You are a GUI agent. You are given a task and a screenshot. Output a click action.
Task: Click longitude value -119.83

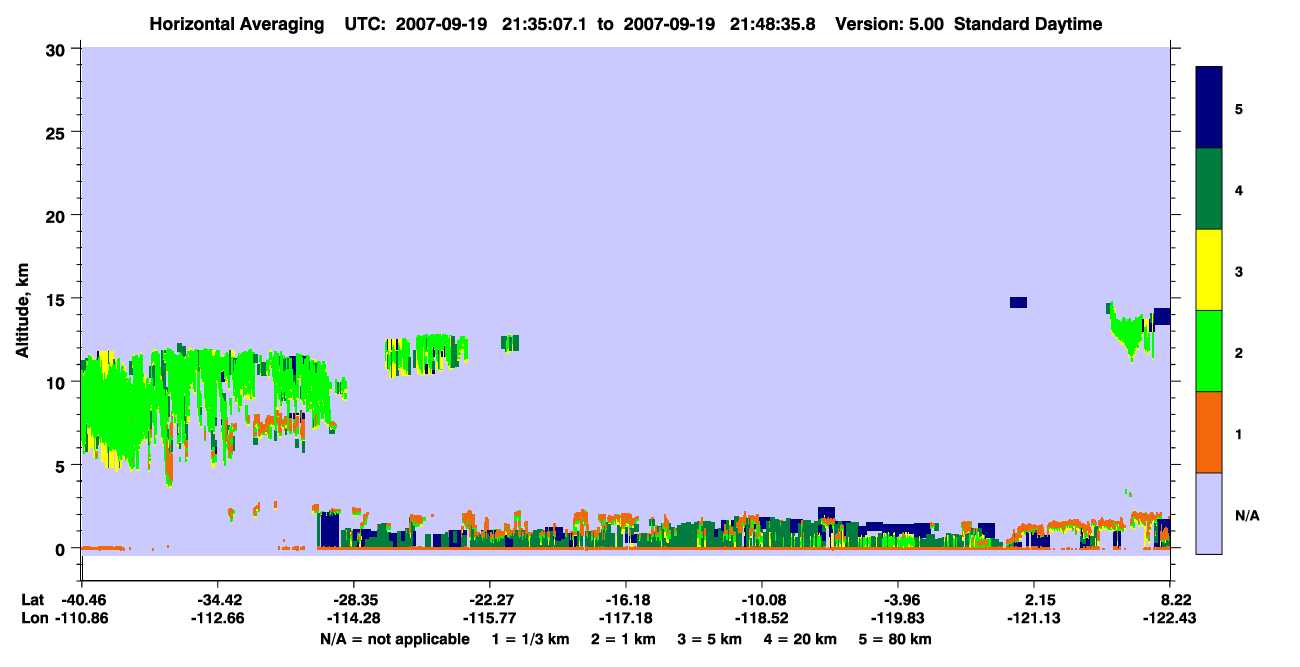pyautogui.click(x=898, y=618)
